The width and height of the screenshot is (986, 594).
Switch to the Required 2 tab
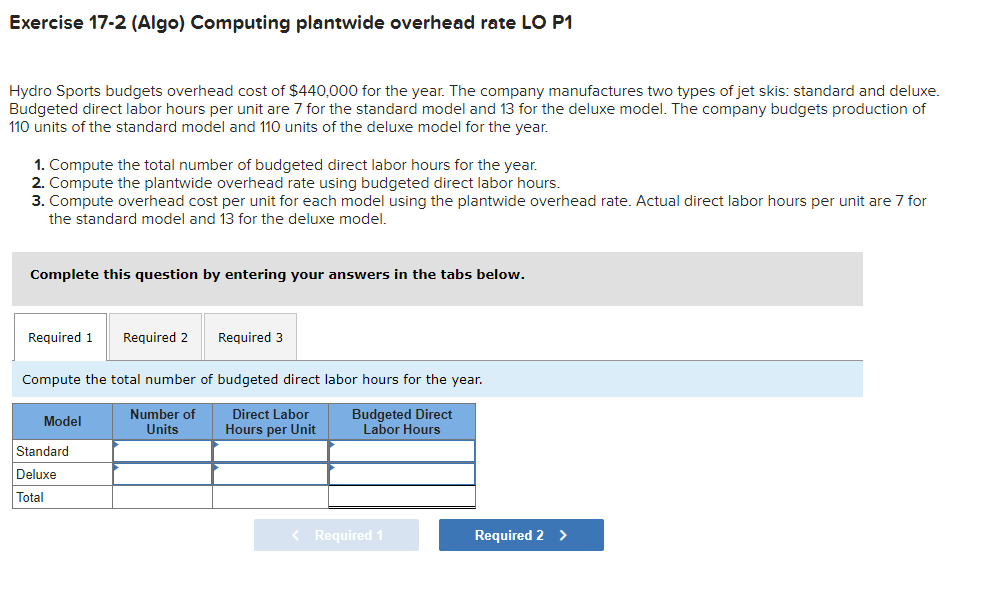click(155, 337)
